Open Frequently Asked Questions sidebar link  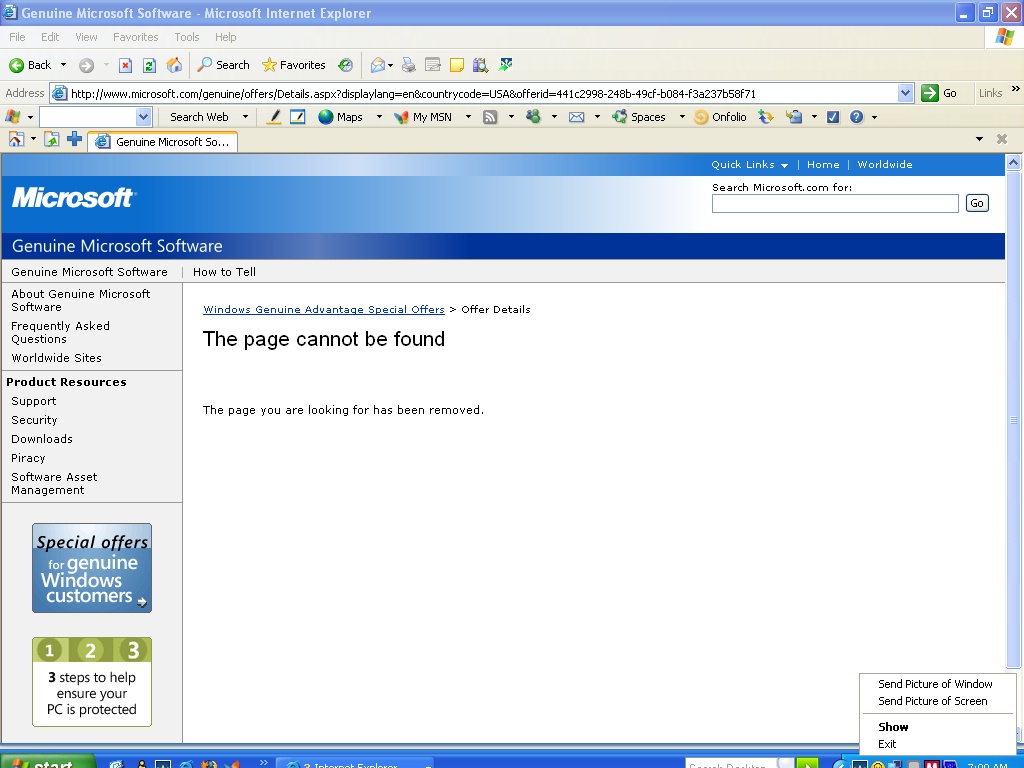click(x=60, y=332)
